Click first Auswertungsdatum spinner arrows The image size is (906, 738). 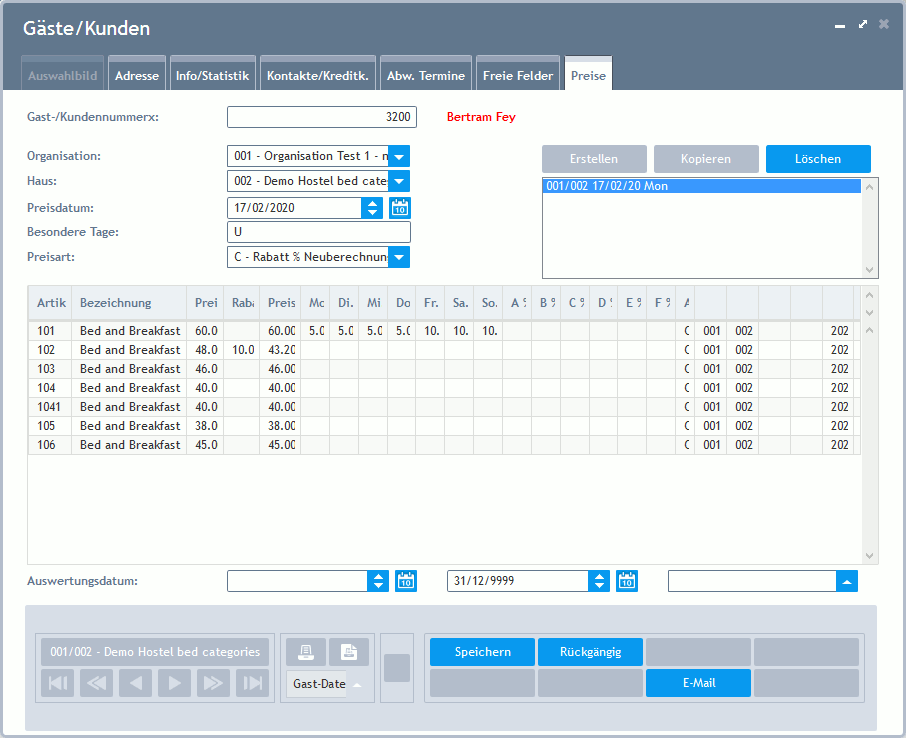[x=378, y=581]
